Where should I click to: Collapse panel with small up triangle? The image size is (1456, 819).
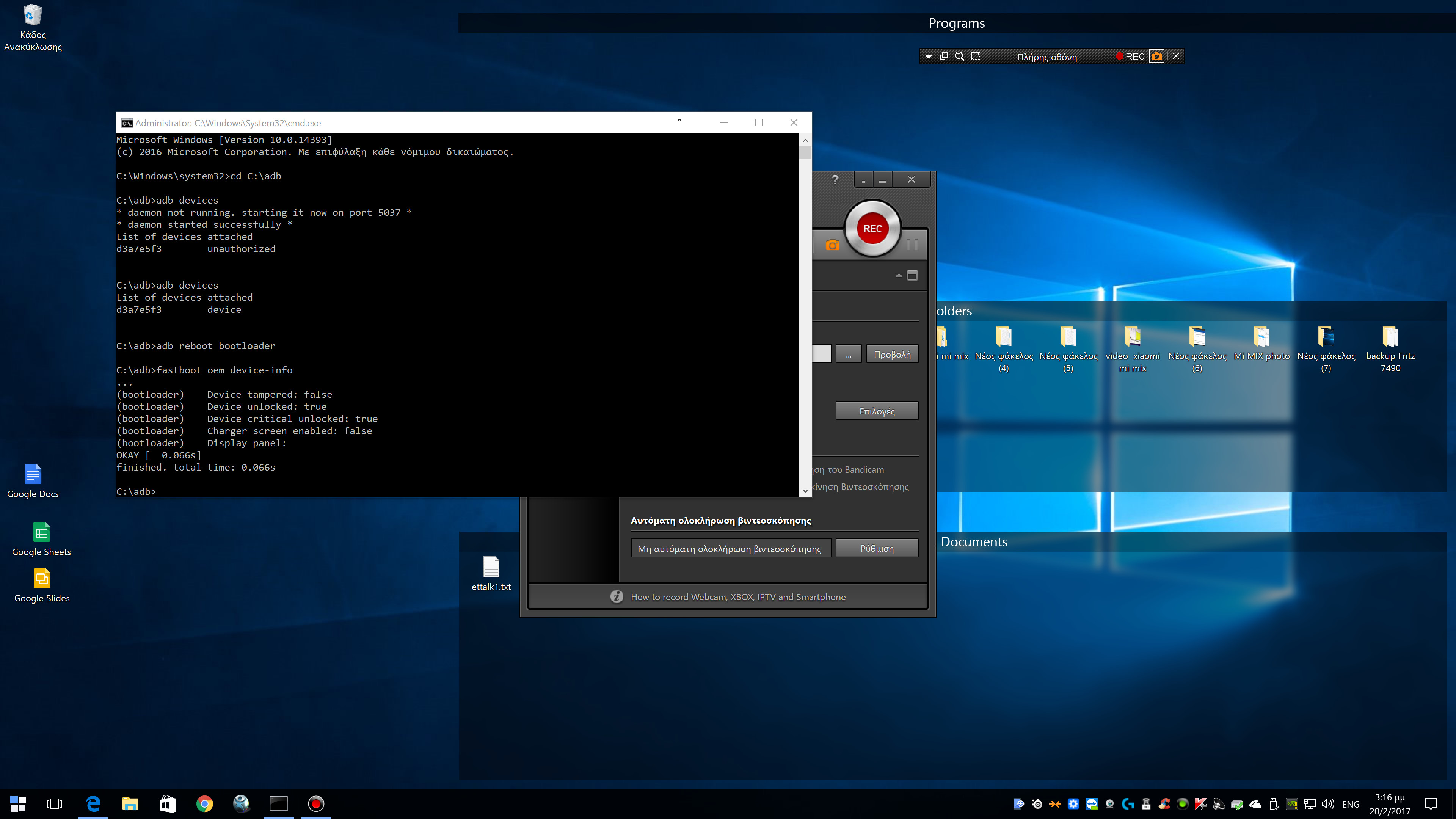899,275
